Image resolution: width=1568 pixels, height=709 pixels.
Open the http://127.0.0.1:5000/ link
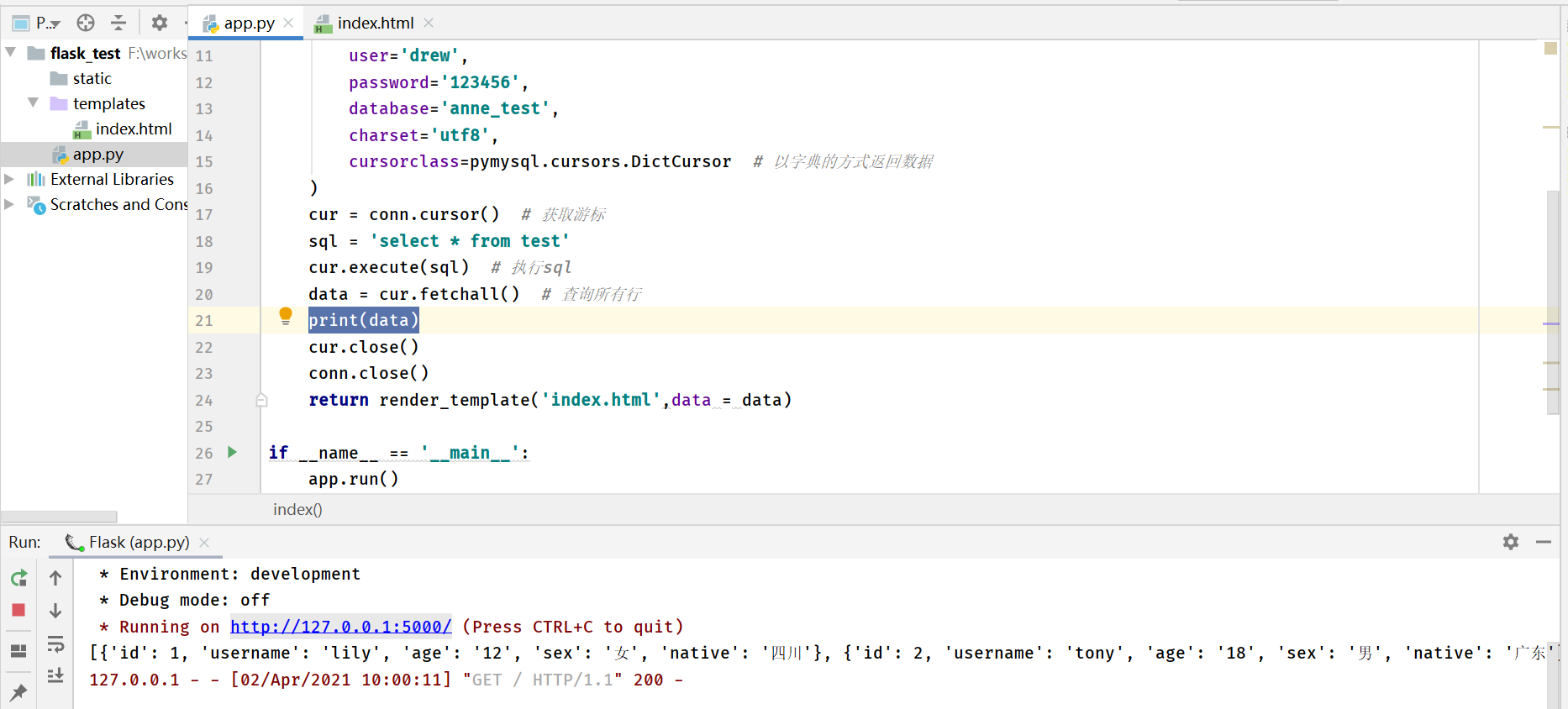point(340,627)
